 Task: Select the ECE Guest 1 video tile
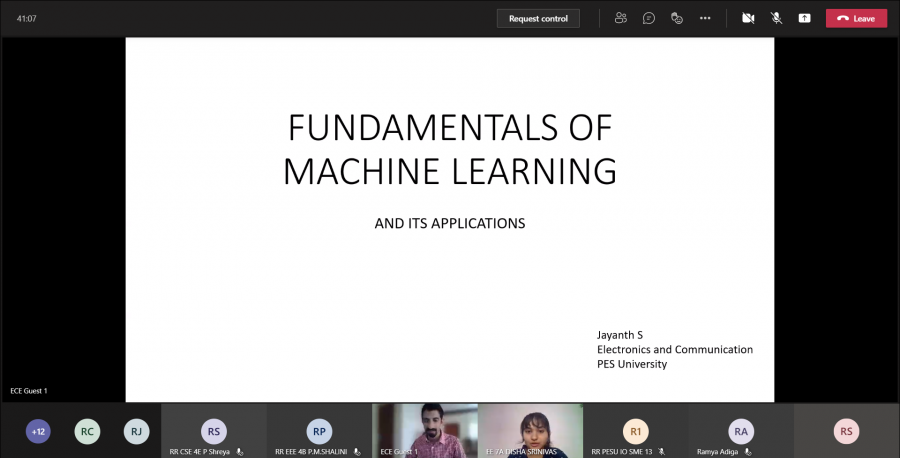click(x=424, y=429)
